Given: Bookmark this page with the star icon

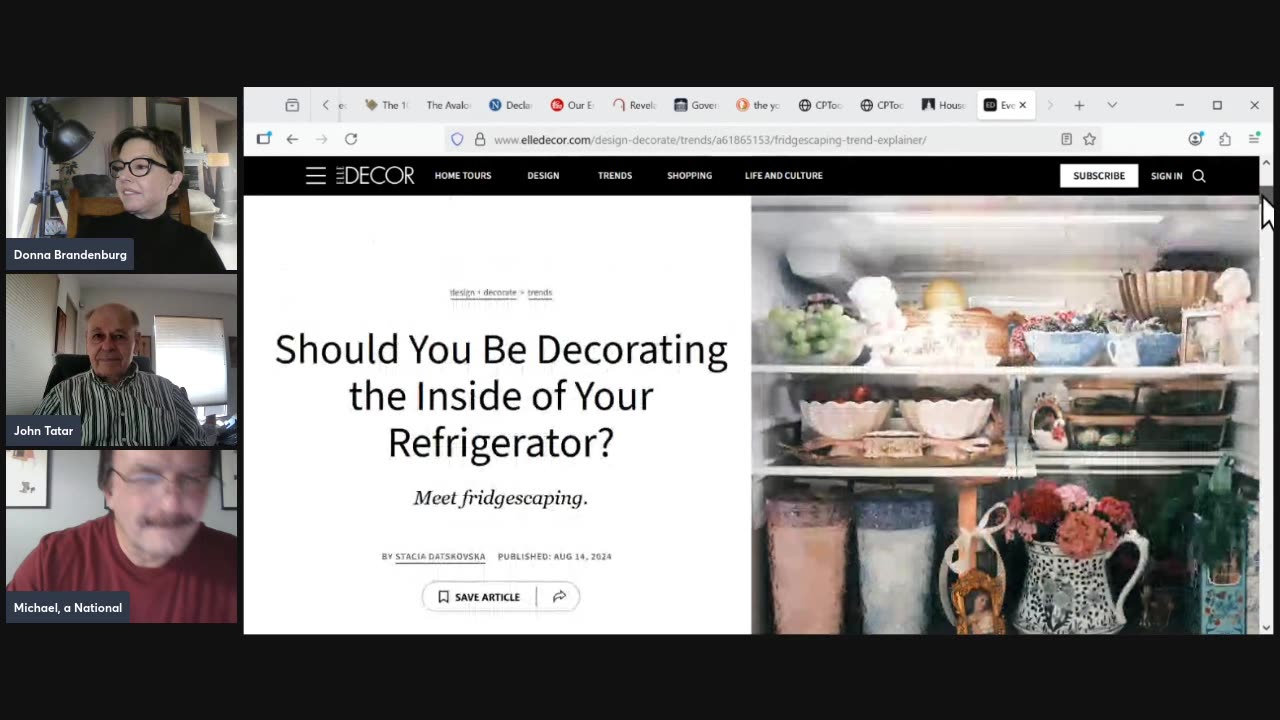Looking at the screenshot, I should coord(1090,139).
